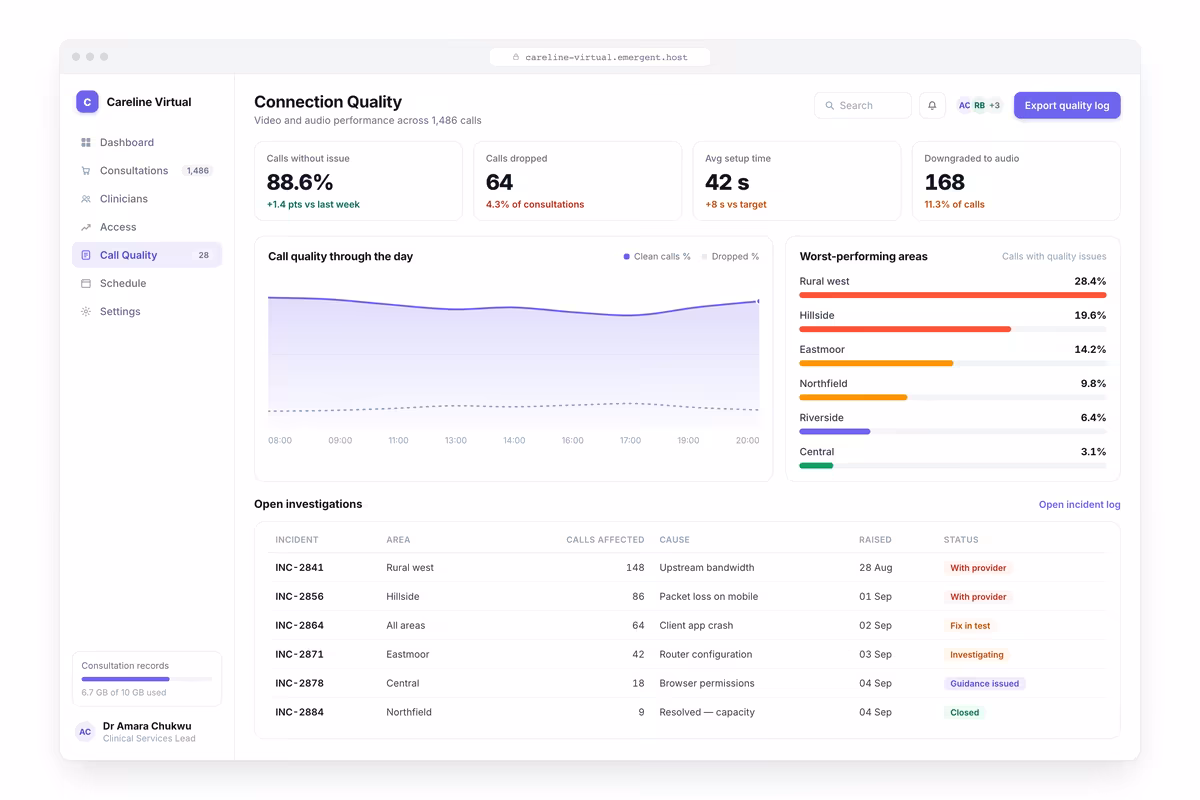Click the Settings gear icon
The height and width of the screenshot is (800, 1200).
point(86,311)
